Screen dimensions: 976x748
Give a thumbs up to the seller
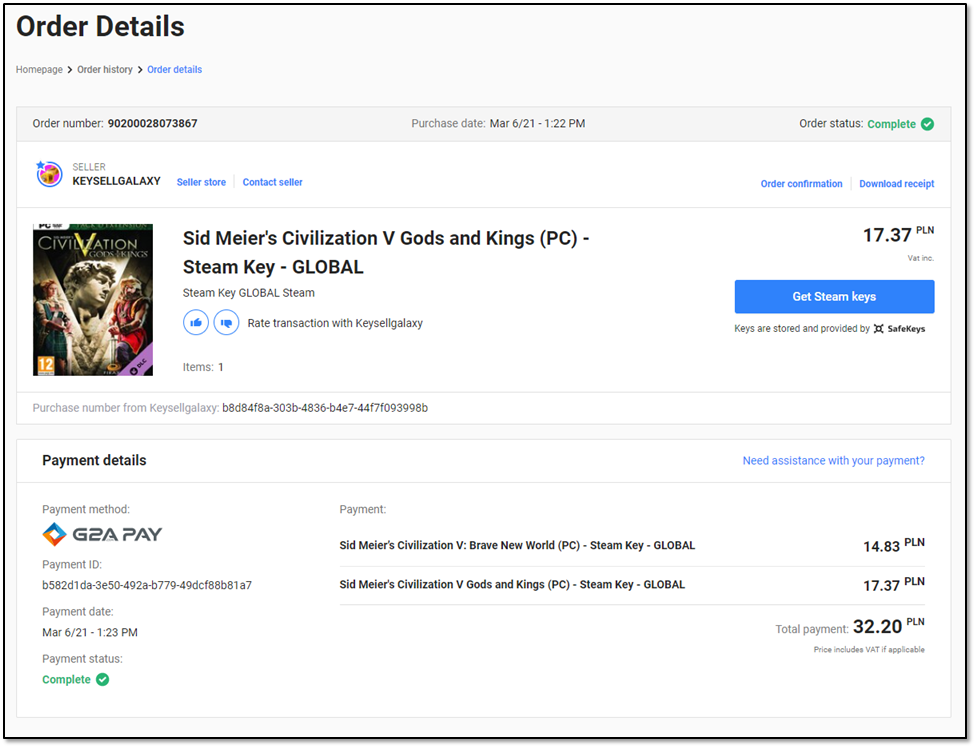196,322
